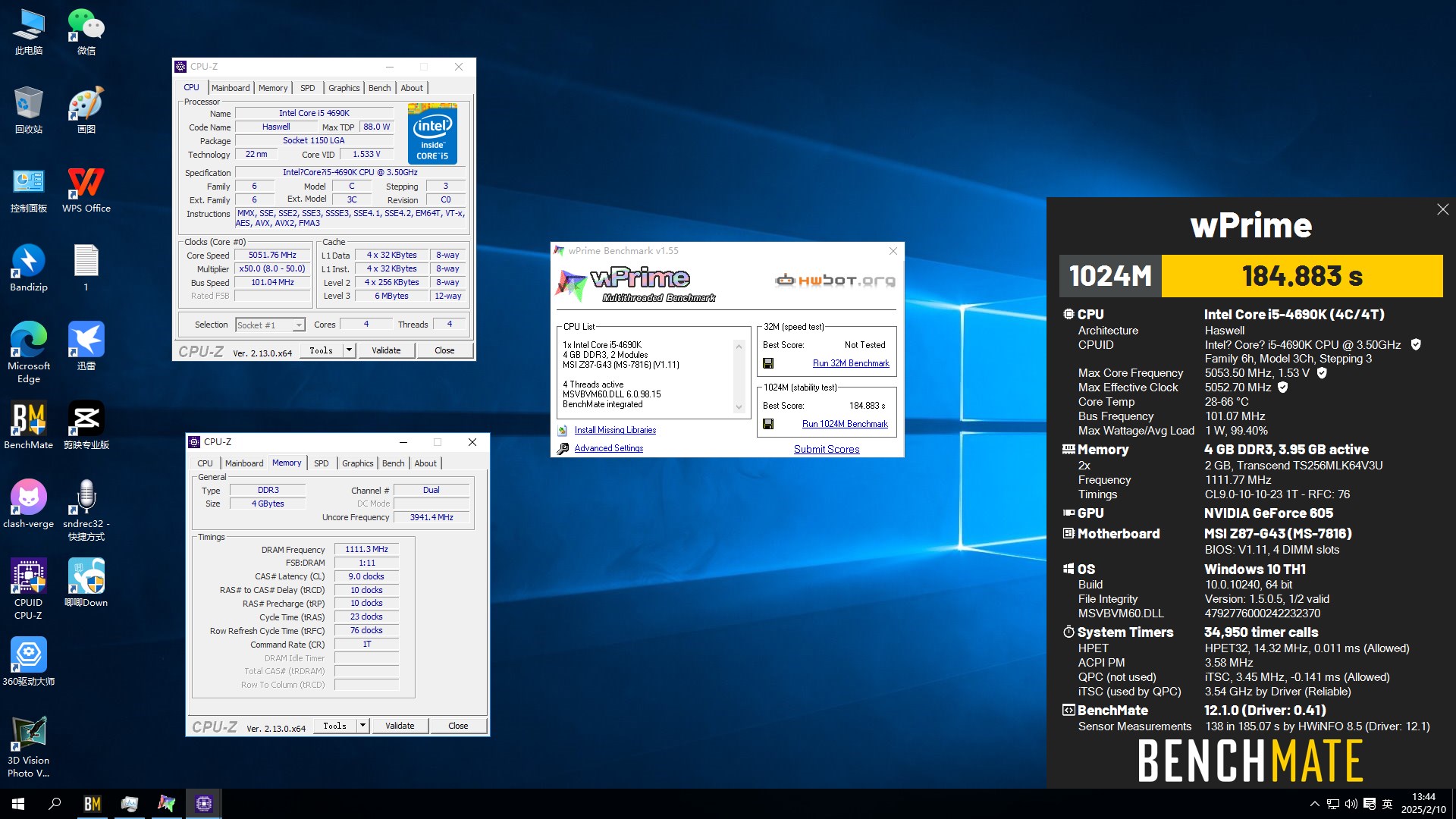Click the save icon for 1024M score

click(768, 424)
